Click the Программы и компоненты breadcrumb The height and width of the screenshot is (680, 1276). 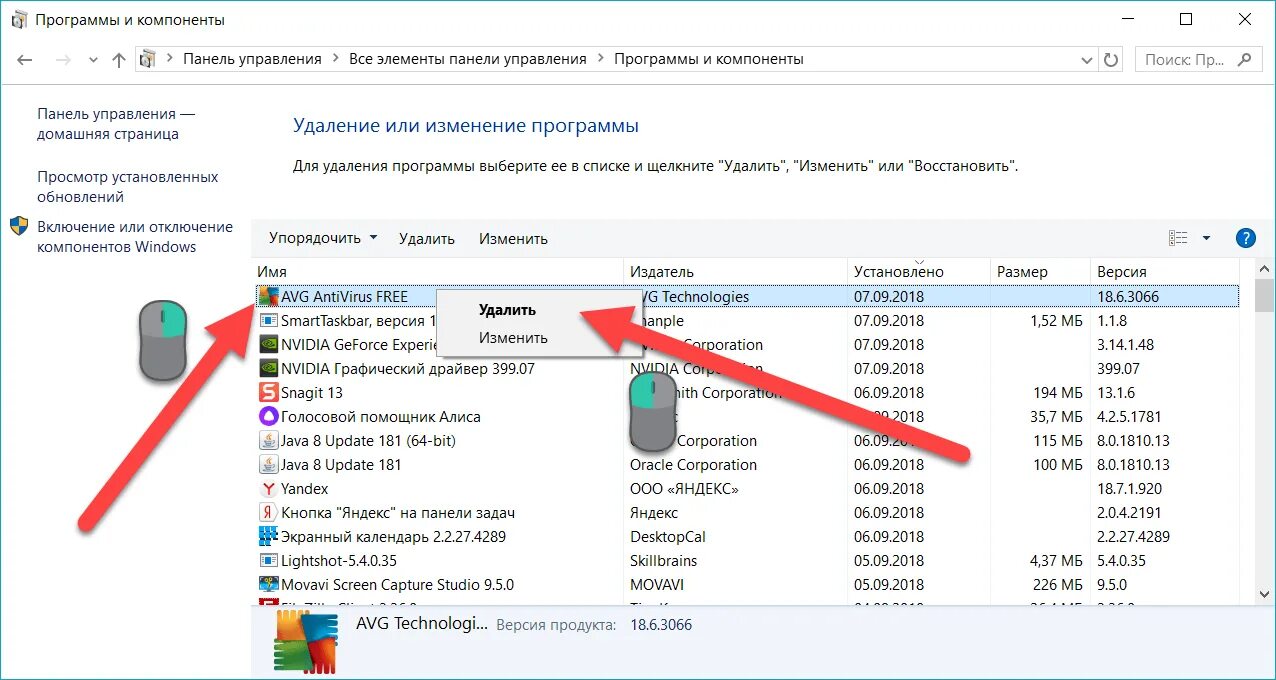[x=708, y=59]
